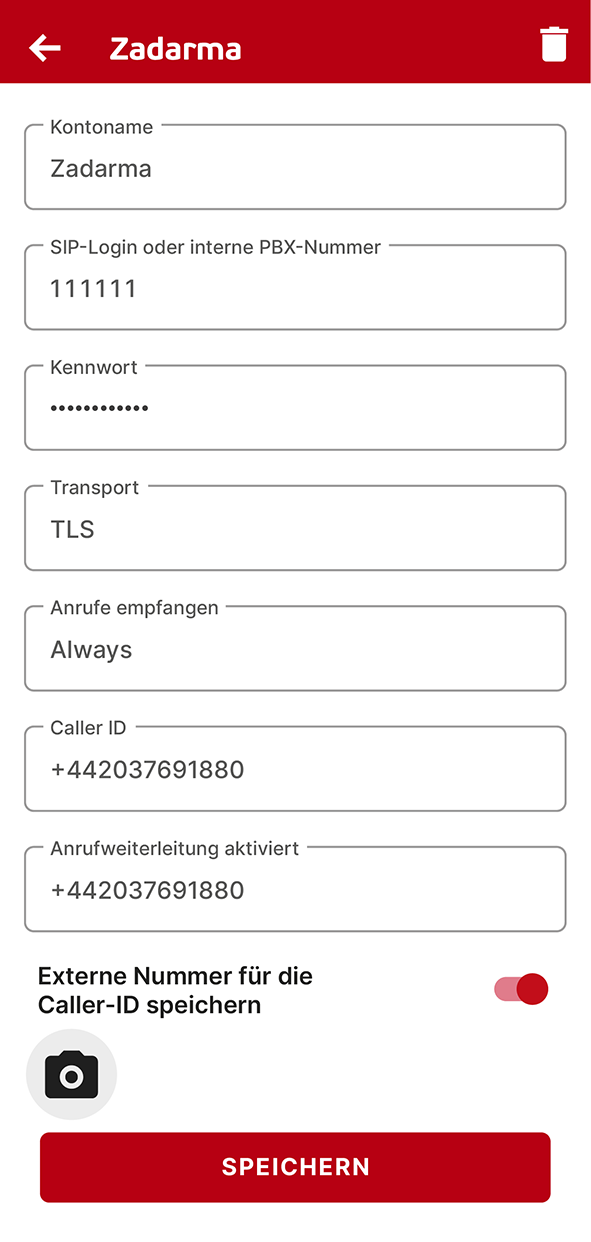Focus the SIP-Login field containing 111111
The image size is (591, 1242).
(x=295, y=287)
